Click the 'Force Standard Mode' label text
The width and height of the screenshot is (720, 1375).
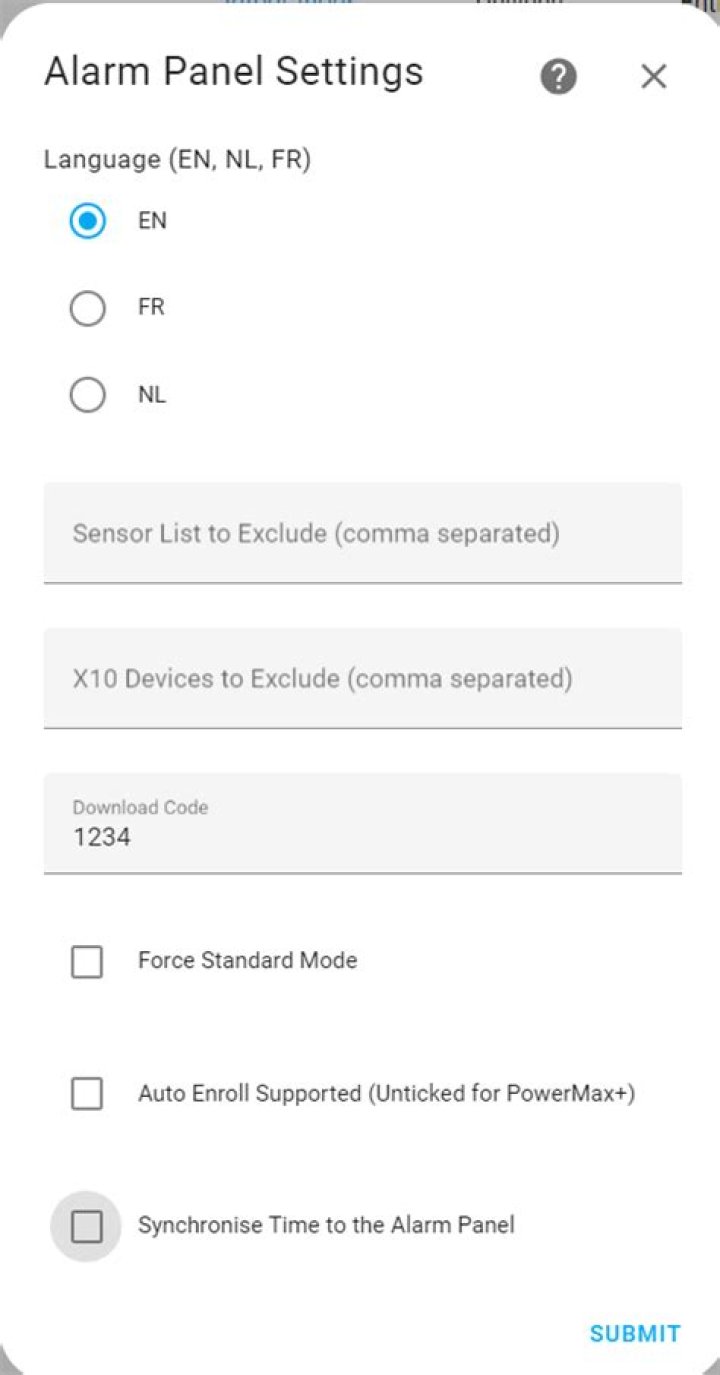pos(247,961)
